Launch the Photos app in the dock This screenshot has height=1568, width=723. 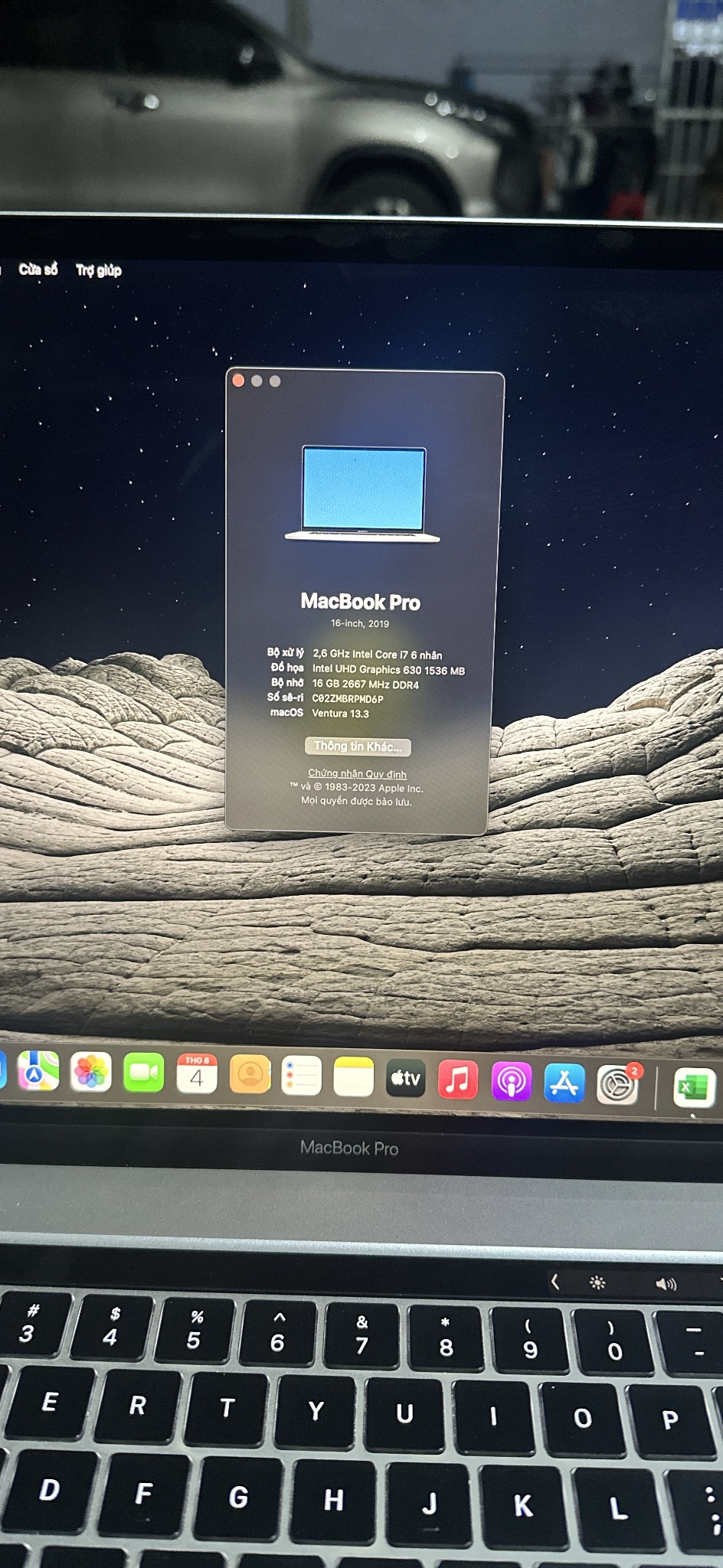click(91, 1072)
